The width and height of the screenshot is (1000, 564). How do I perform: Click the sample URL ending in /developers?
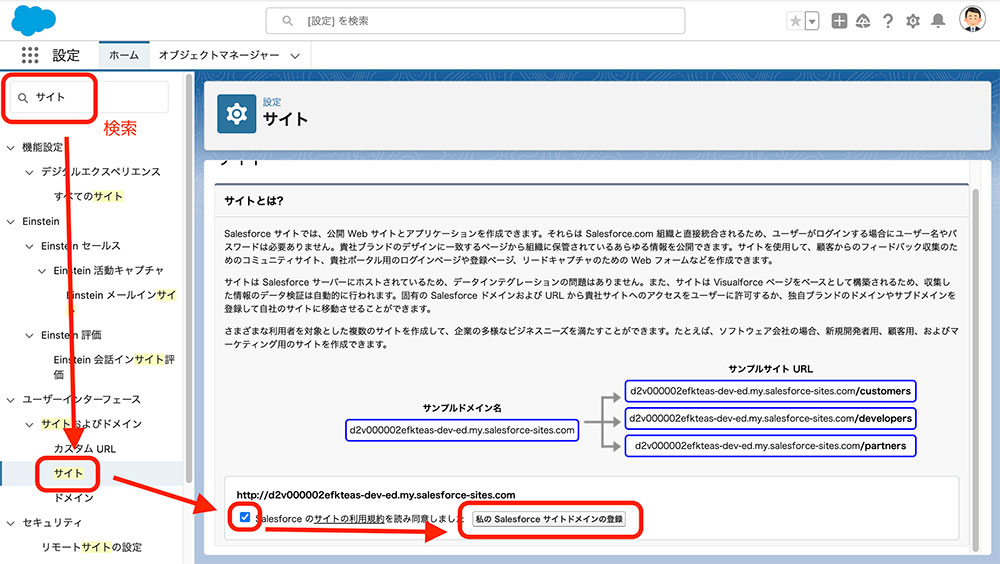pyautogui.click(x=770, y=419)
